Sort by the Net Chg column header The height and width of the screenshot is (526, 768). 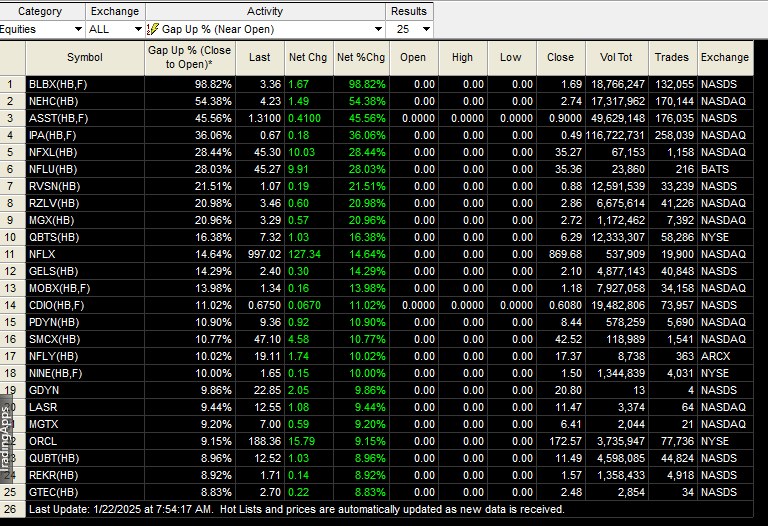coord(308,57)
